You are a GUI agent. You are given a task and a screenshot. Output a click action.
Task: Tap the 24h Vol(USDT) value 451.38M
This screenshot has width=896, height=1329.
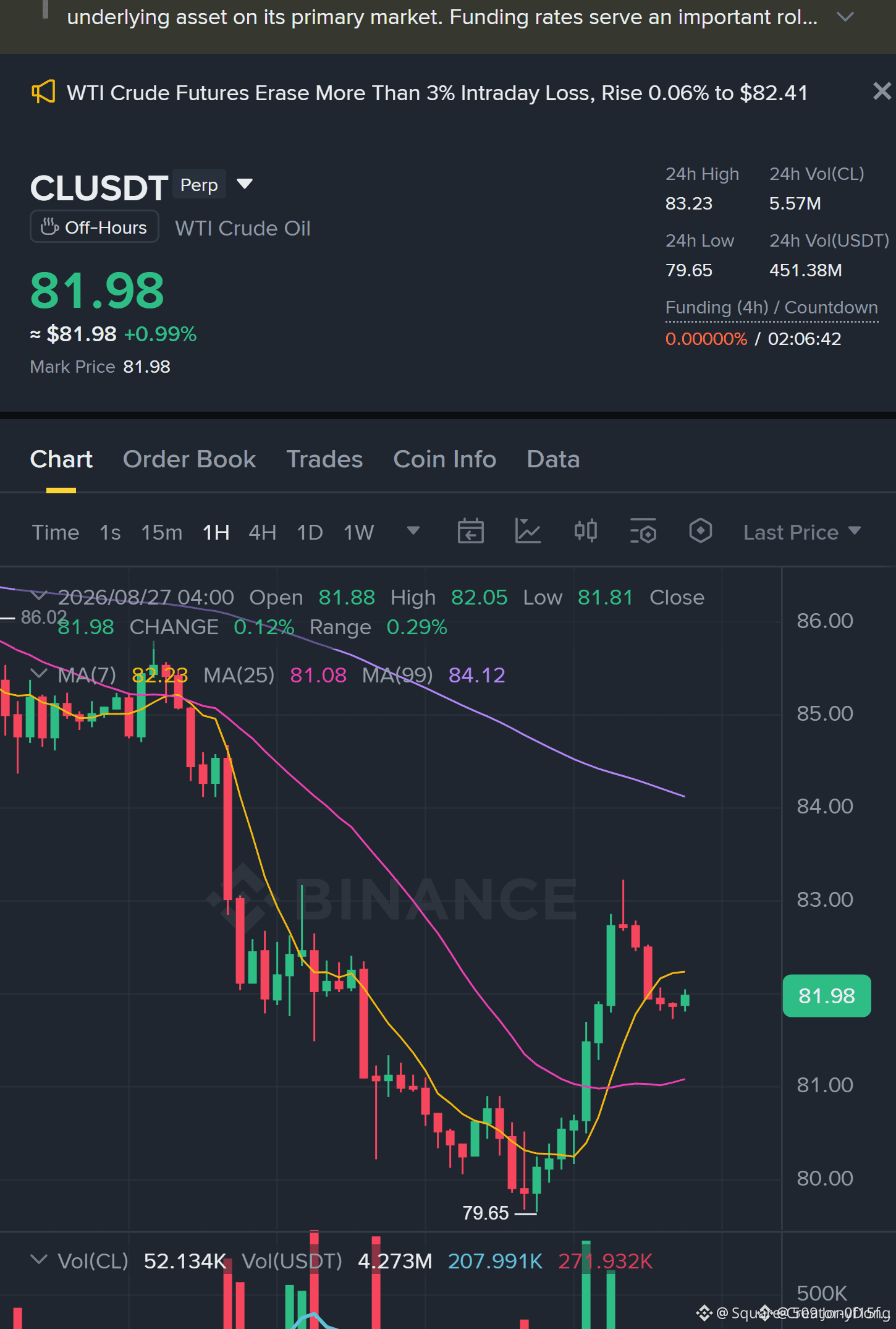click(x=806, y=270)
